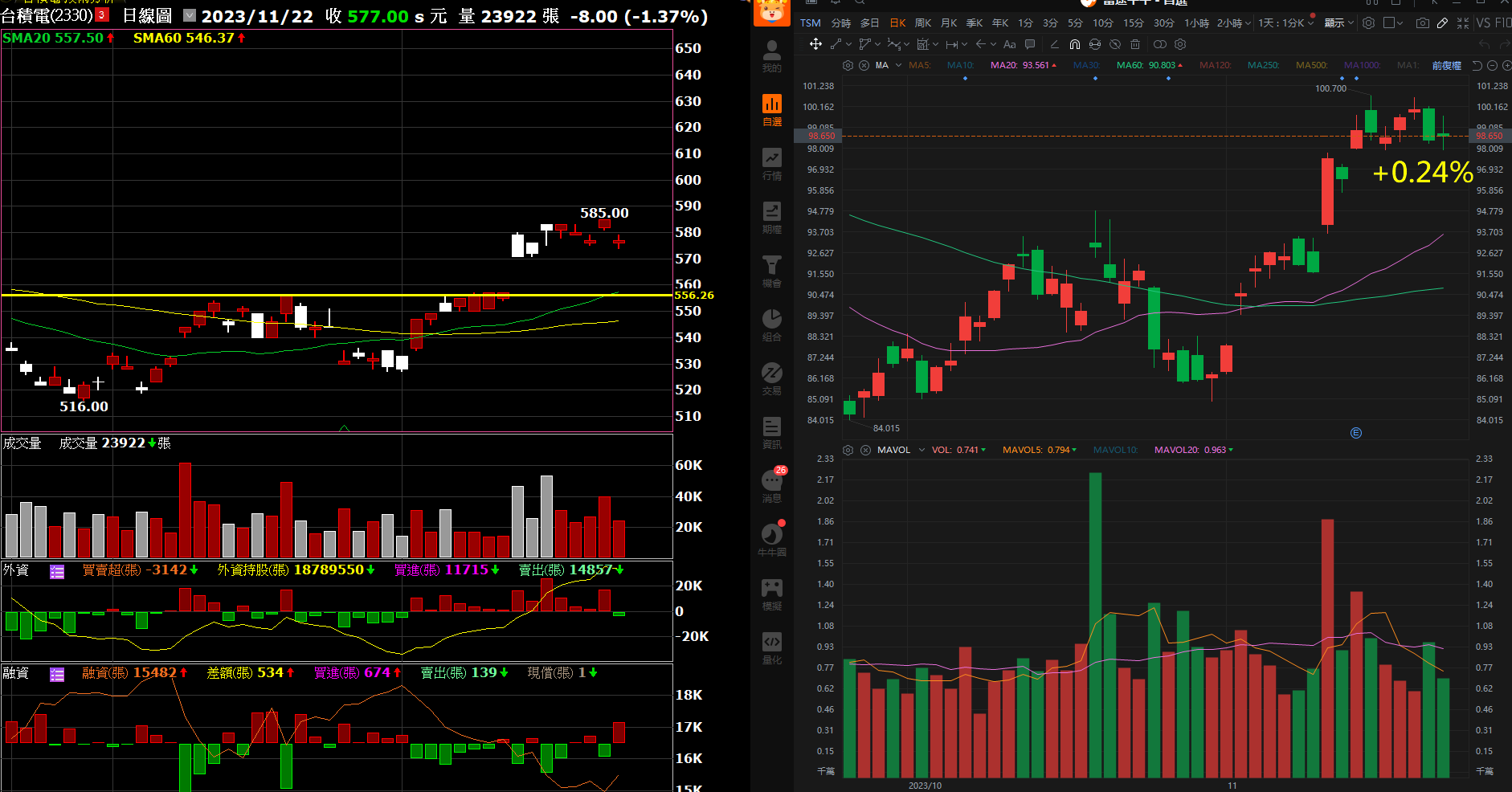The width and height of the screenshot is (1512, 792).
Task: Remove the MAVOL indicator with X icon
Action: (865, 450)
